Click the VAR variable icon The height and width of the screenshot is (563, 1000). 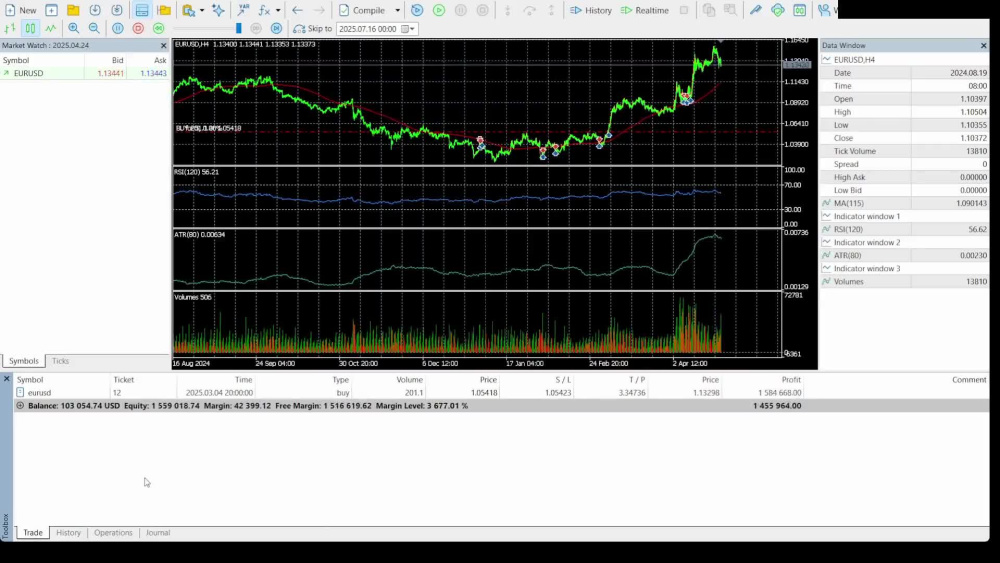(243, 10)
